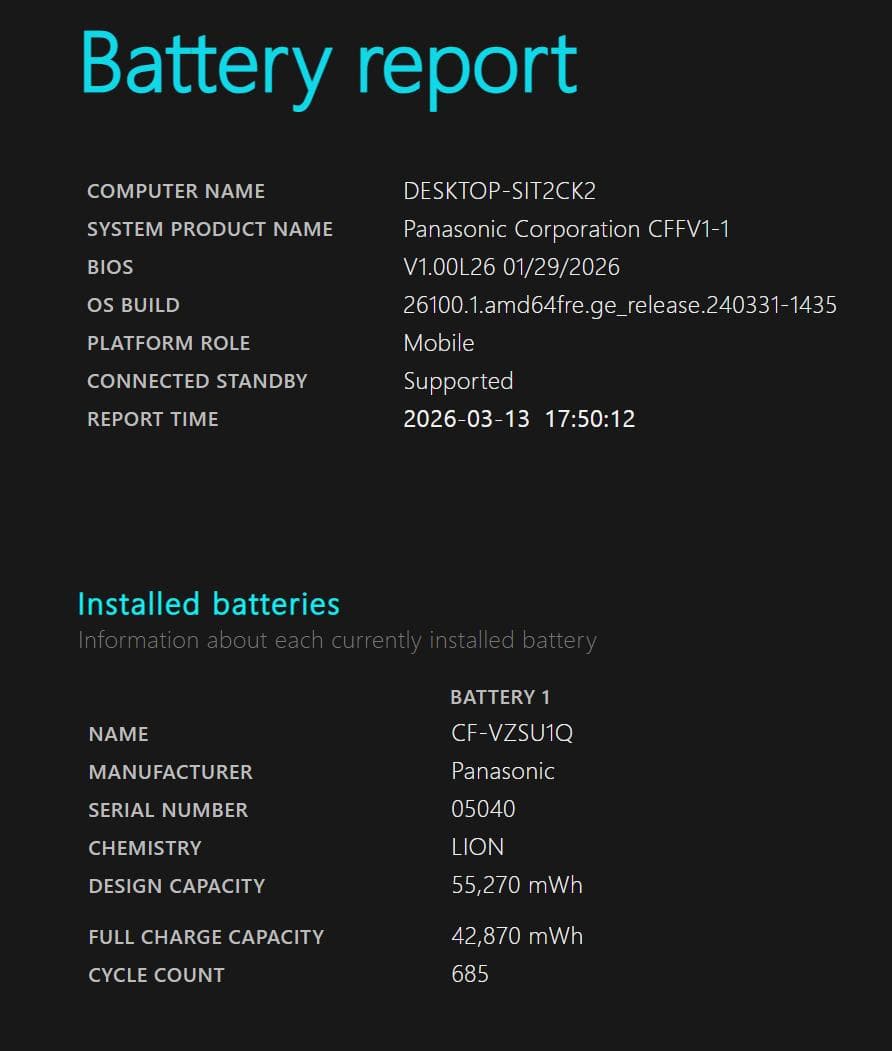The width and height of the screenshot is (892, 1051).
Task: Select the Mobile platform role value
Action: point(439,343)
